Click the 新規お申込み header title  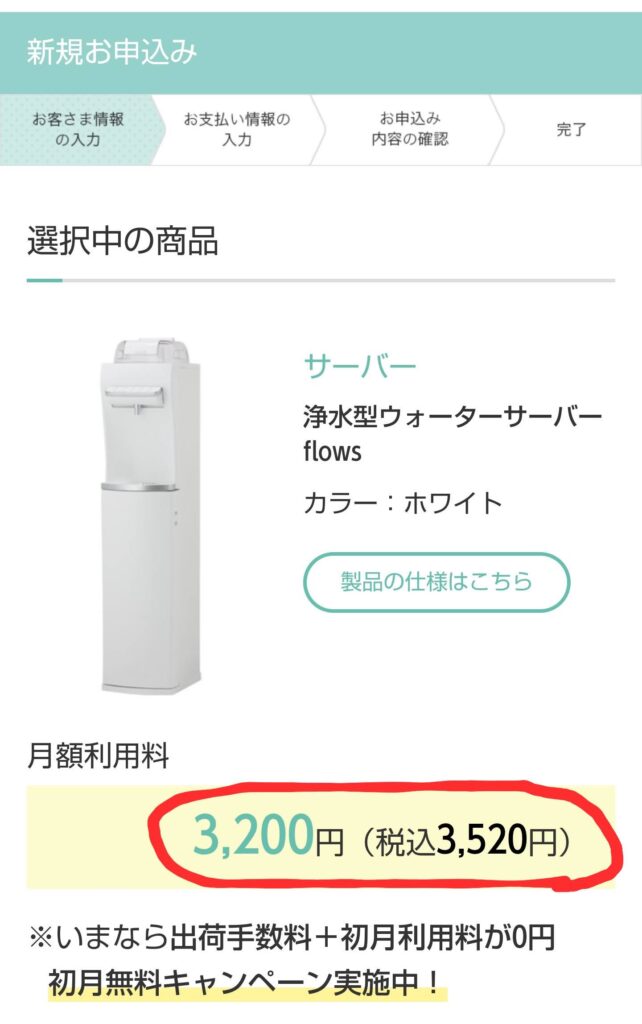pos(112,52)
